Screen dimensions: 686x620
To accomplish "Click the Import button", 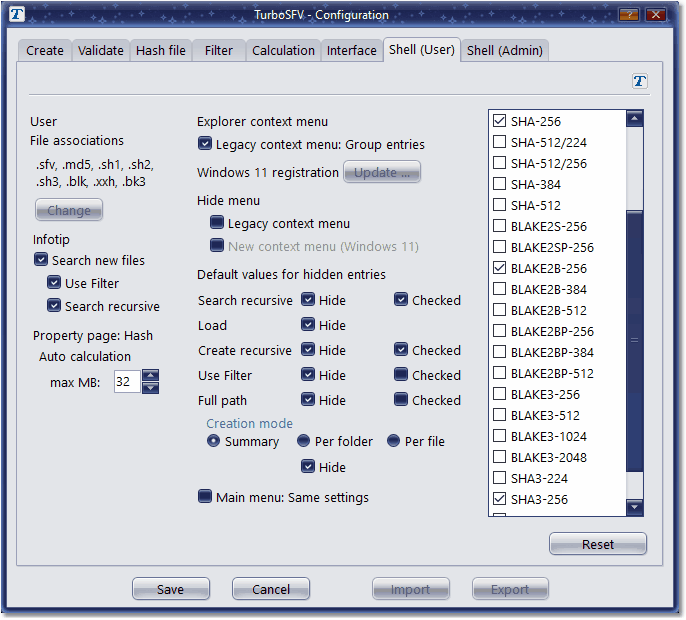I will pos(410,589).
